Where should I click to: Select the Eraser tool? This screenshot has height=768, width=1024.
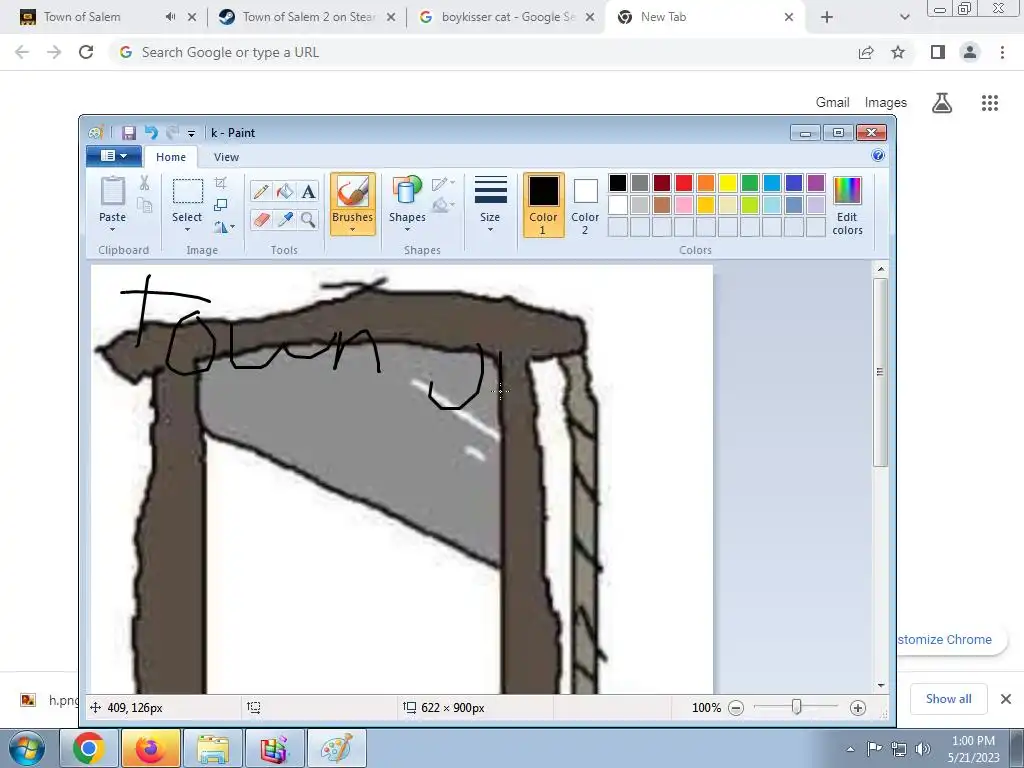click(261, 219)
